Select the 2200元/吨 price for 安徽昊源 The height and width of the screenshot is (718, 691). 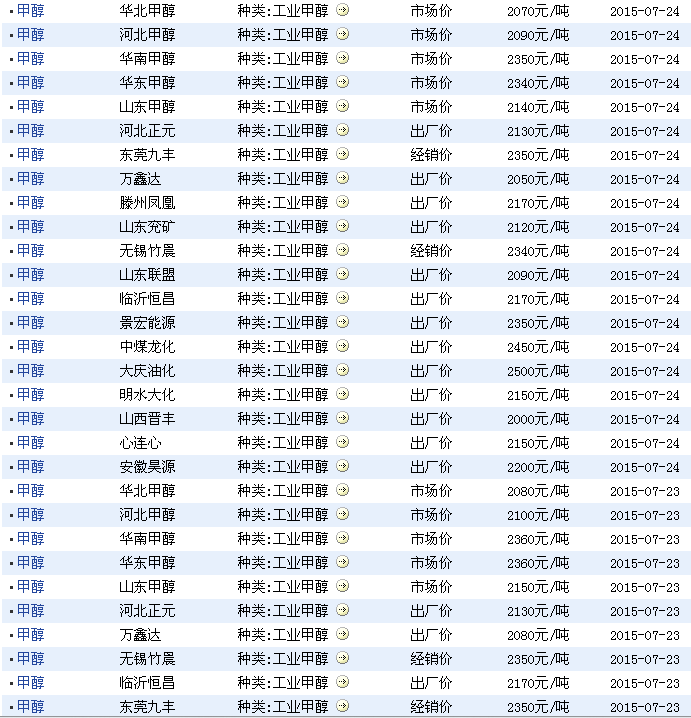coord(538,467)
